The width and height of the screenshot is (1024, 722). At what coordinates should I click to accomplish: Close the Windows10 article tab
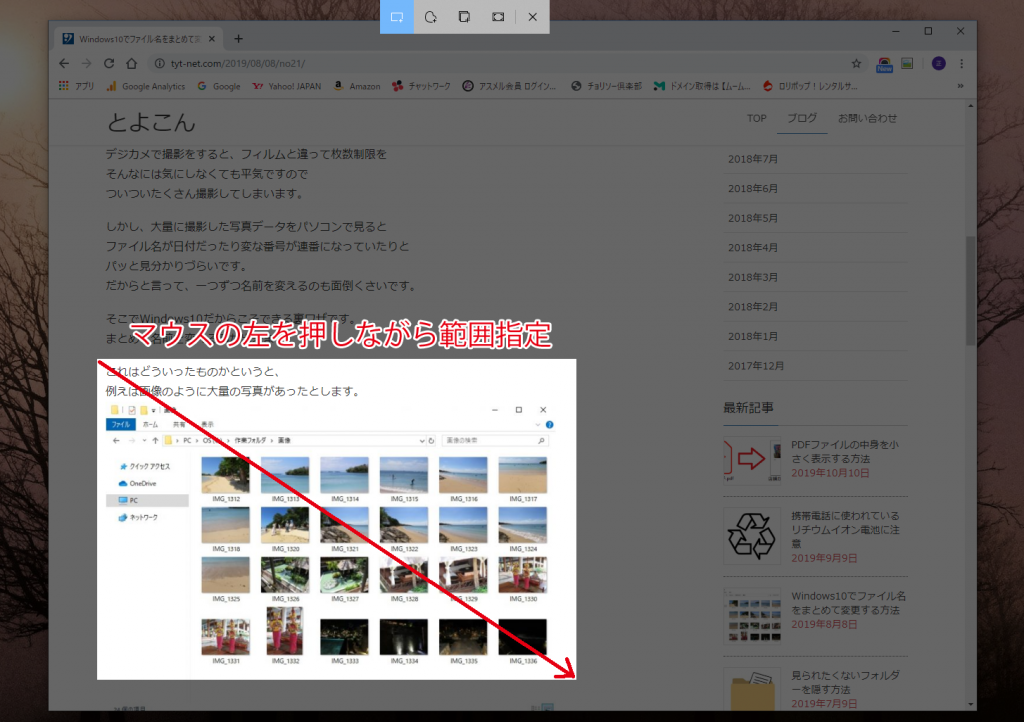click(x=212, y=39)
